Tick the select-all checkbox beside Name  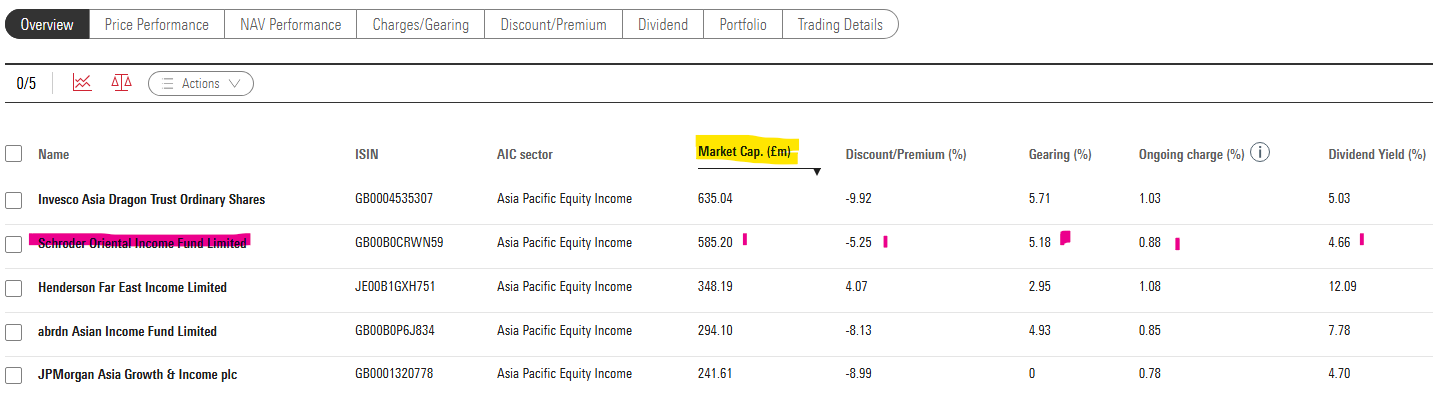[x=14, y=154]
